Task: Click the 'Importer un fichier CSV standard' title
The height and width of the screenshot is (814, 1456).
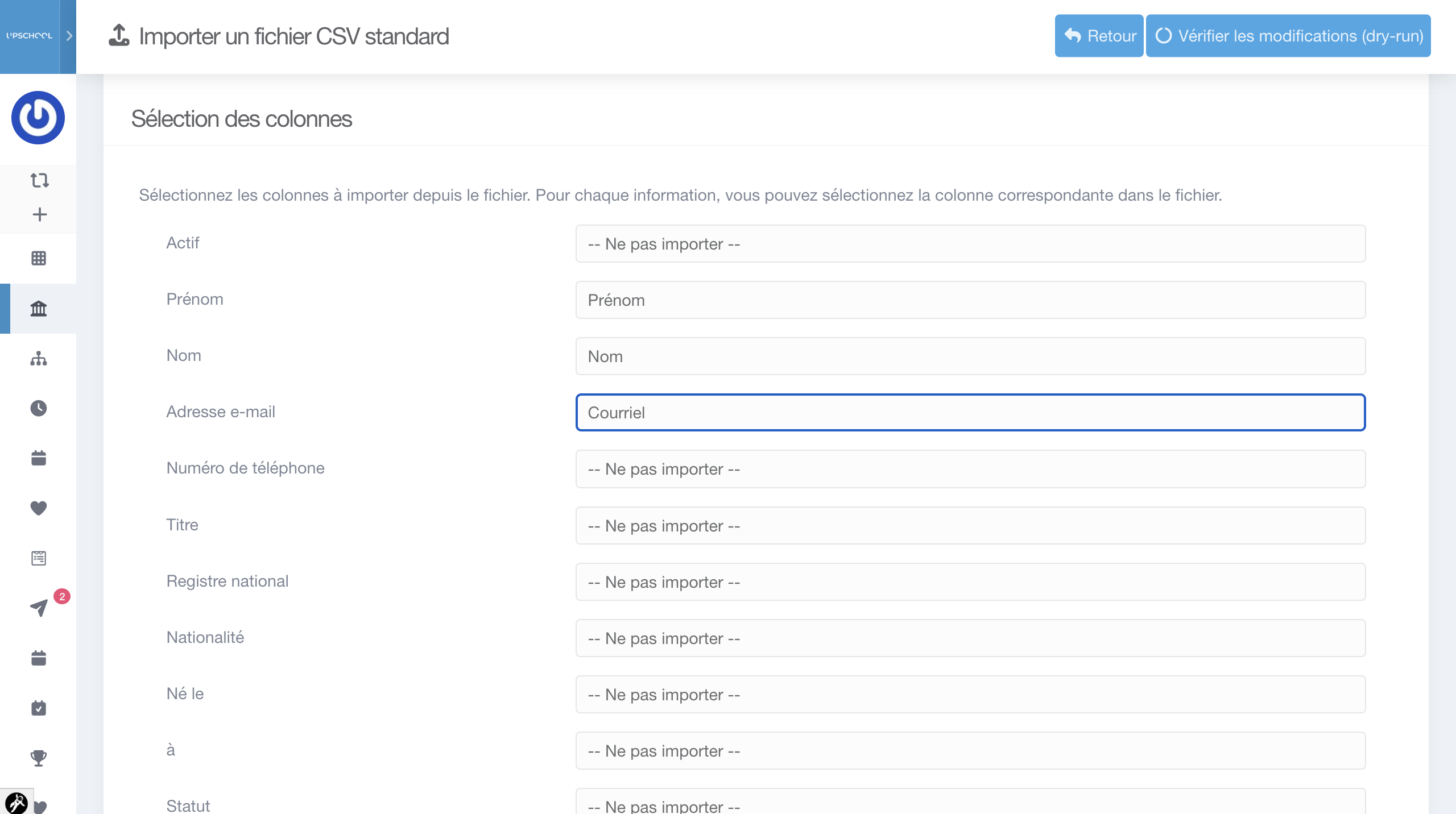Action: (294, 36)
